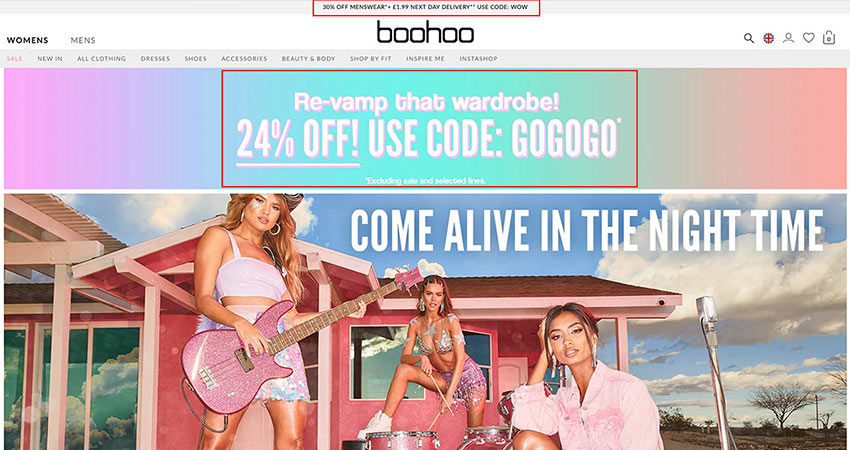Select SHOP BY FIT in navigation
The height and width of the screenshot is (450, 850).
coord(371,59)
